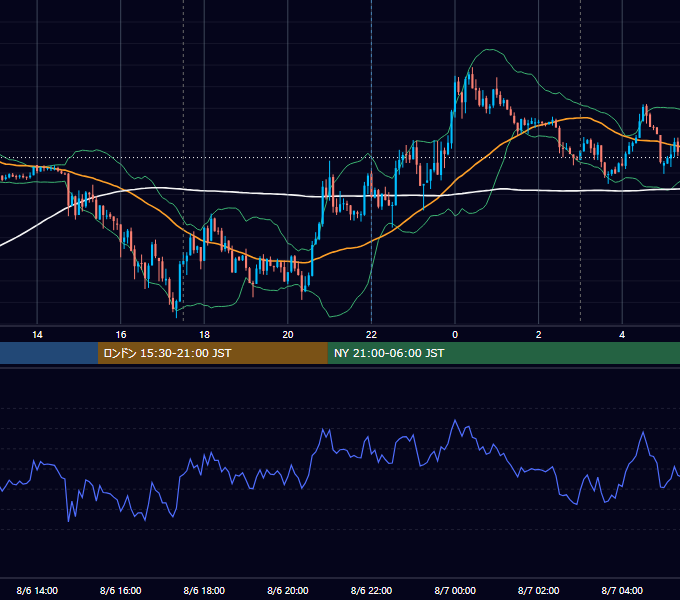This screenshot has height=600, width=680.
Task: Click the 8/6 18:00 indicator axis label
Action: (204, 590)
